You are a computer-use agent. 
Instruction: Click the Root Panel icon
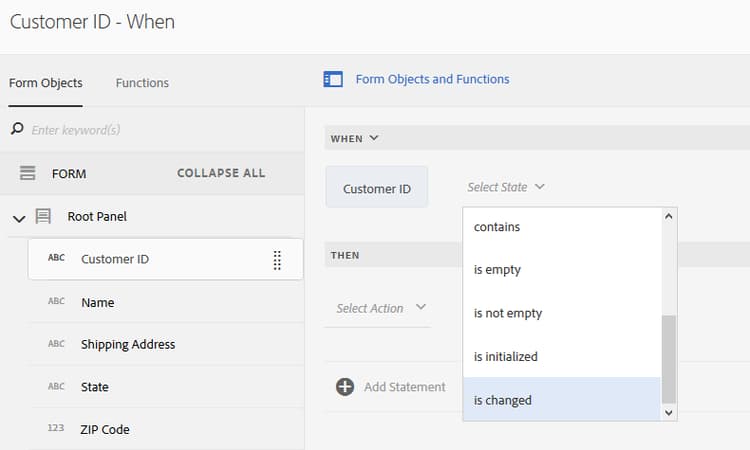(43, 216)
